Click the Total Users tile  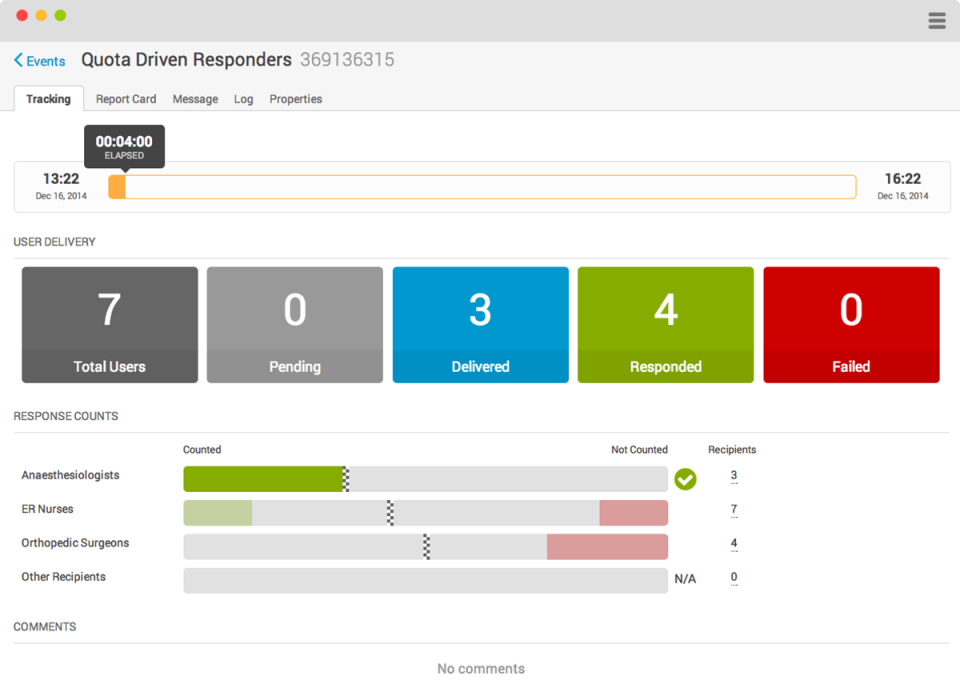pyautogui.click(x=110, y=325)
